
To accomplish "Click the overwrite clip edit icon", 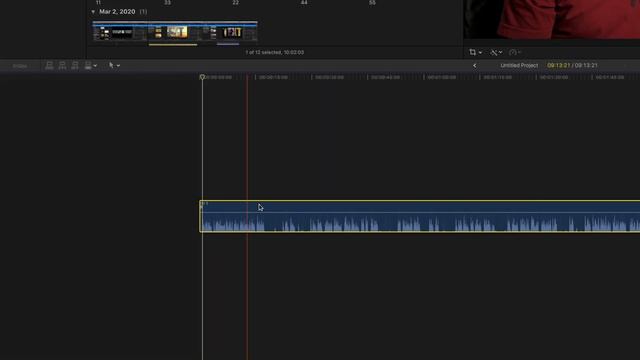I will 88,65.
